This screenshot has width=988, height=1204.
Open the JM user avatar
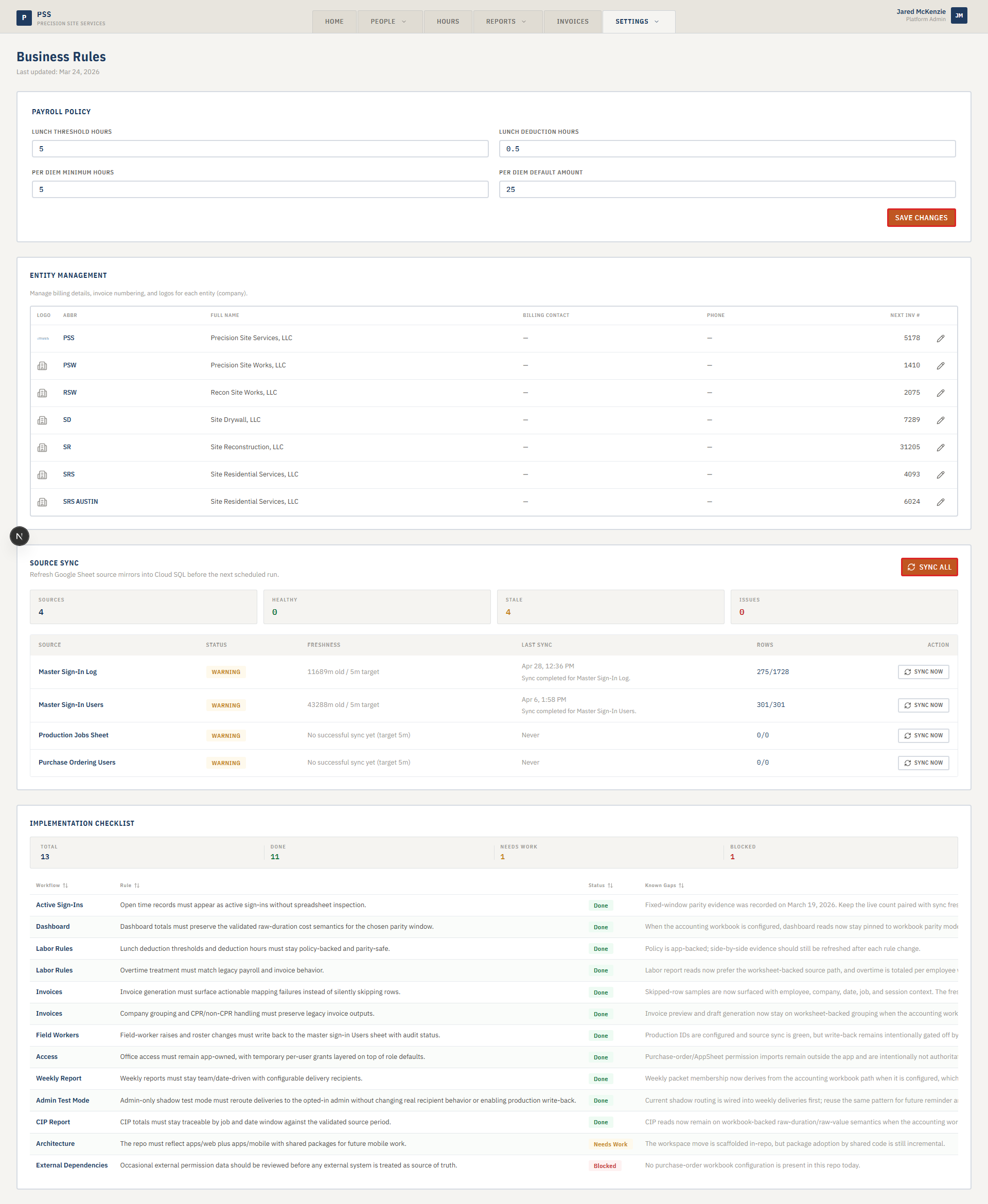click(958, 15)
